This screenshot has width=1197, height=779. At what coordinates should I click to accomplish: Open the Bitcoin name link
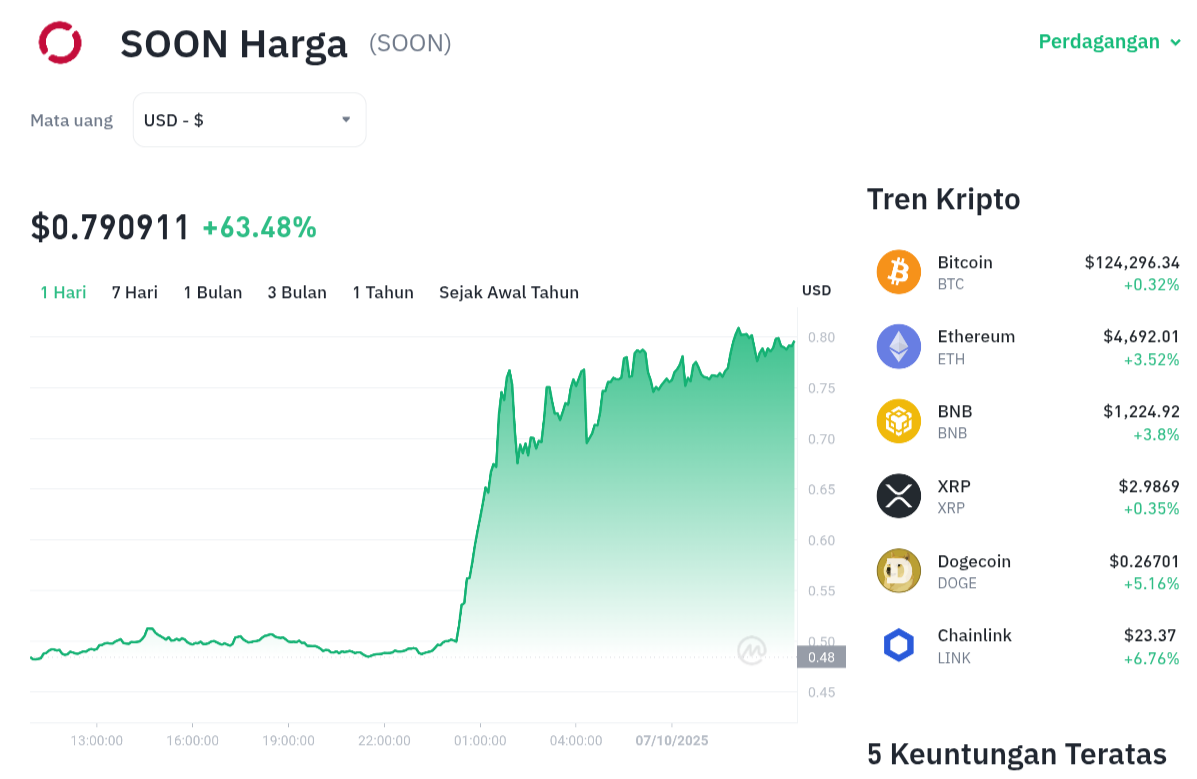coord(965,262)
